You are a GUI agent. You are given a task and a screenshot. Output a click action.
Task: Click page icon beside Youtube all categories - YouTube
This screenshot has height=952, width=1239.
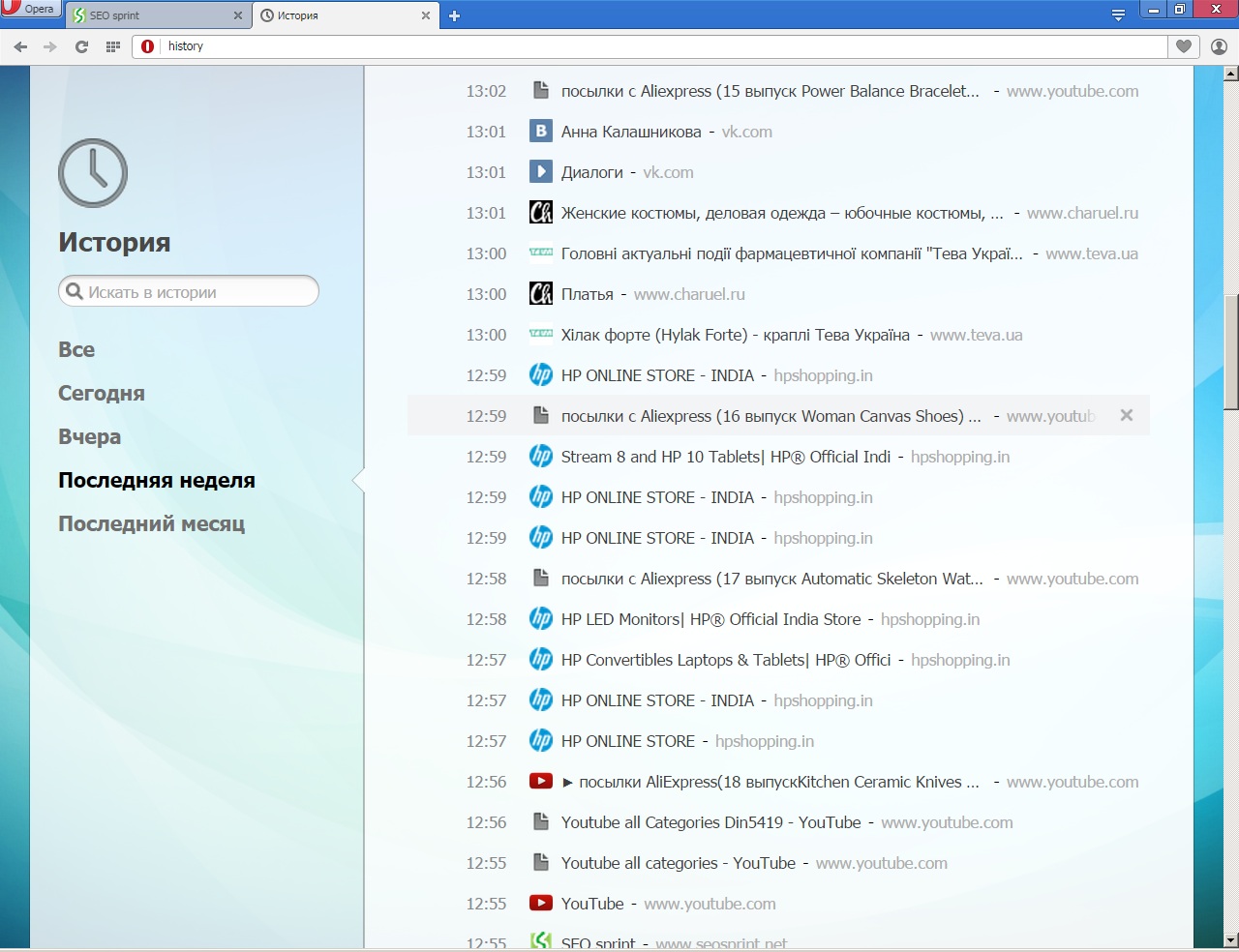pyautogui.click(x=541, y=863)
